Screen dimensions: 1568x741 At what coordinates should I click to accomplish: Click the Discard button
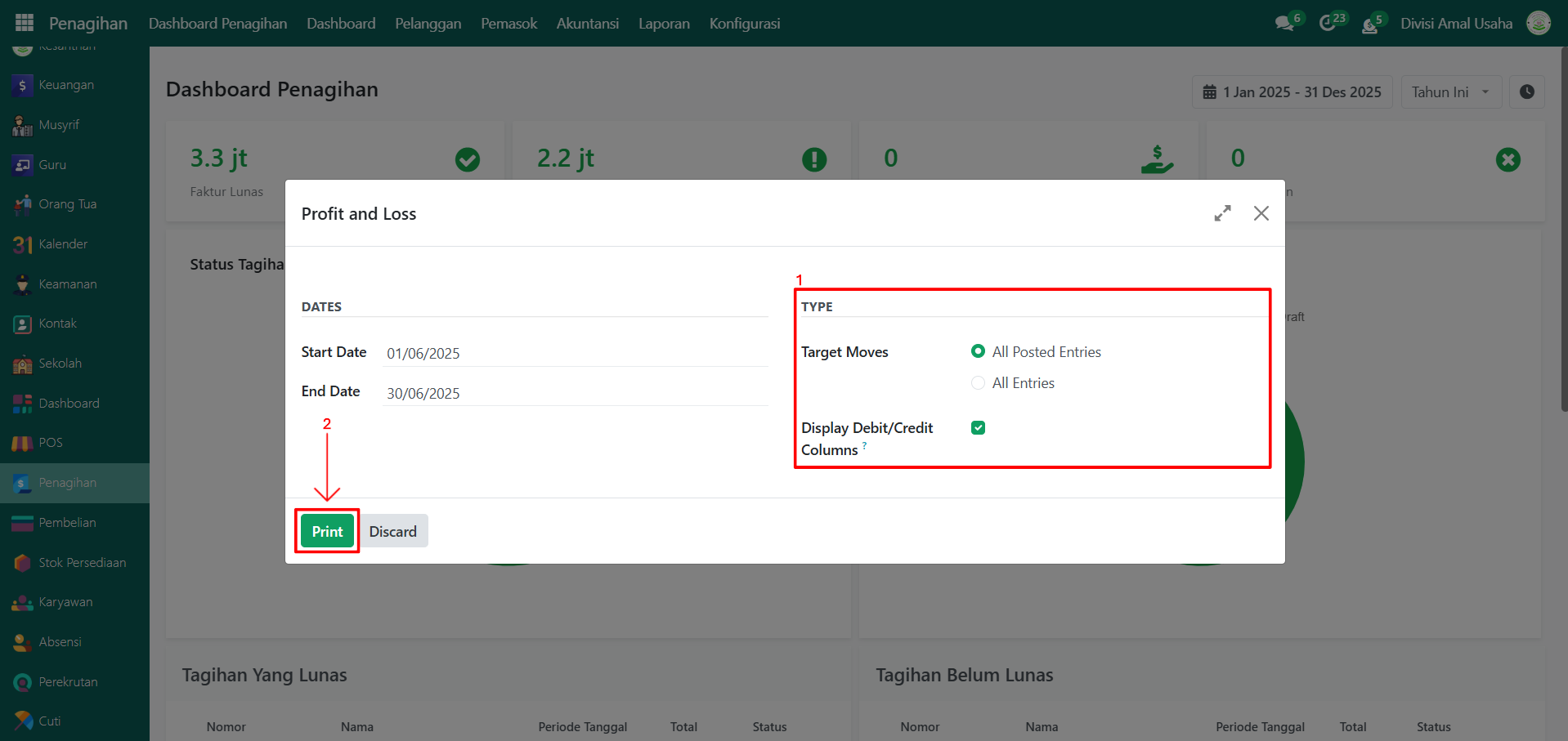coord(392,532)
